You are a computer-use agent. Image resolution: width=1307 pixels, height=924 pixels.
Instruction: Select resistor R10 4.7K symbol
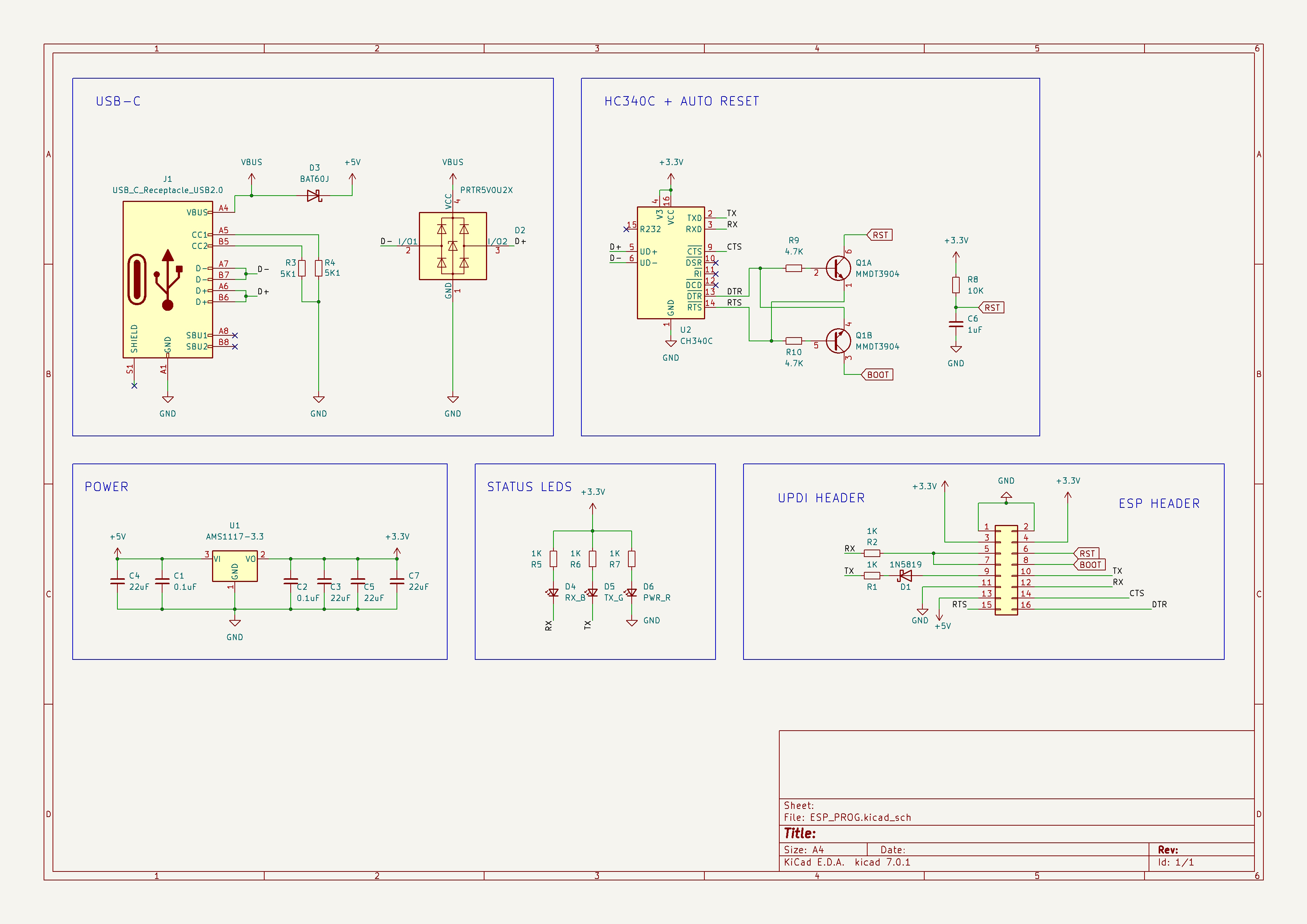pos(793,341)
